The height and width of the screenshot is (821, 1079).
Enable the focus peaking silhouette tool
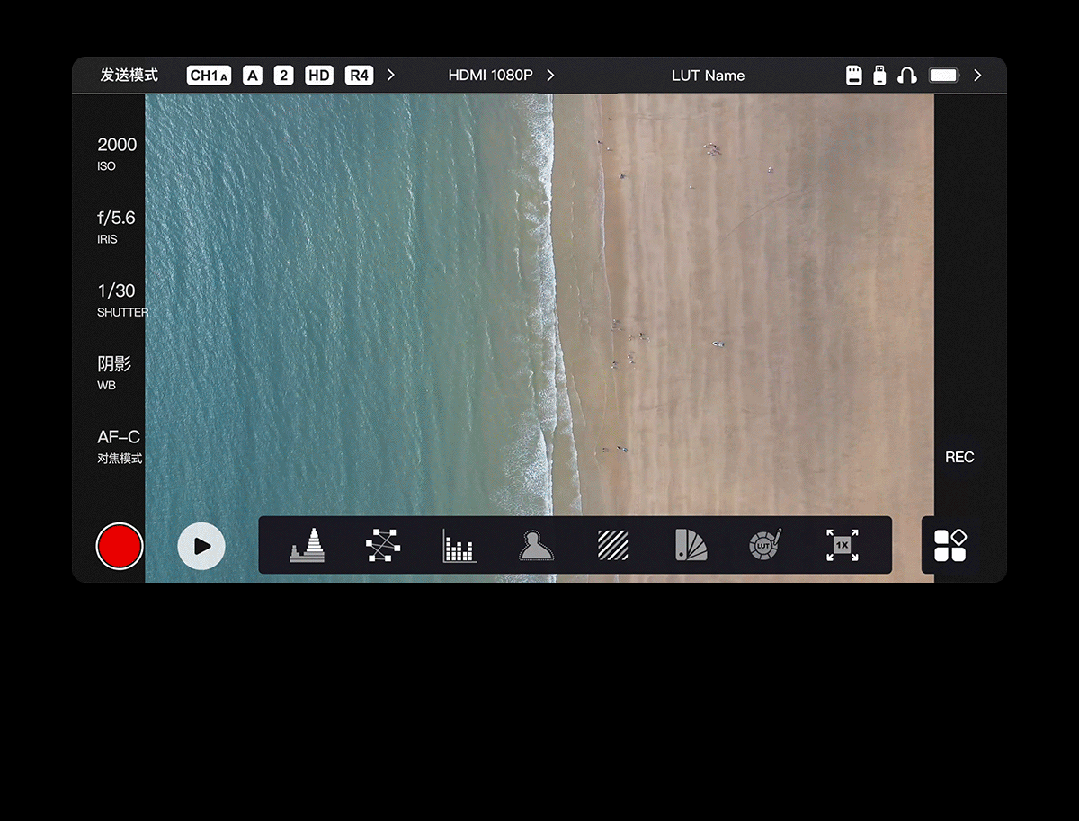coord(536,545)
